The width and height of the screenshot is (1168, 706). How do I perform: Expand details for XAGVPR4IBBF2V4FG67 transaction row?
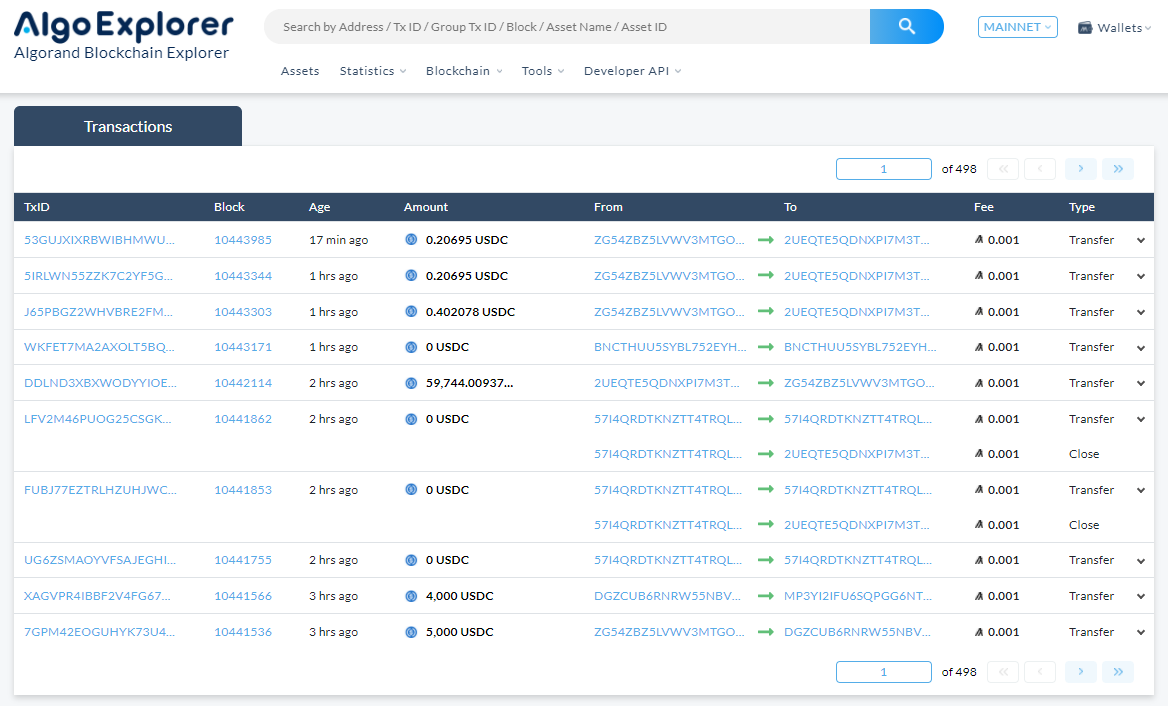[1140, 597]
